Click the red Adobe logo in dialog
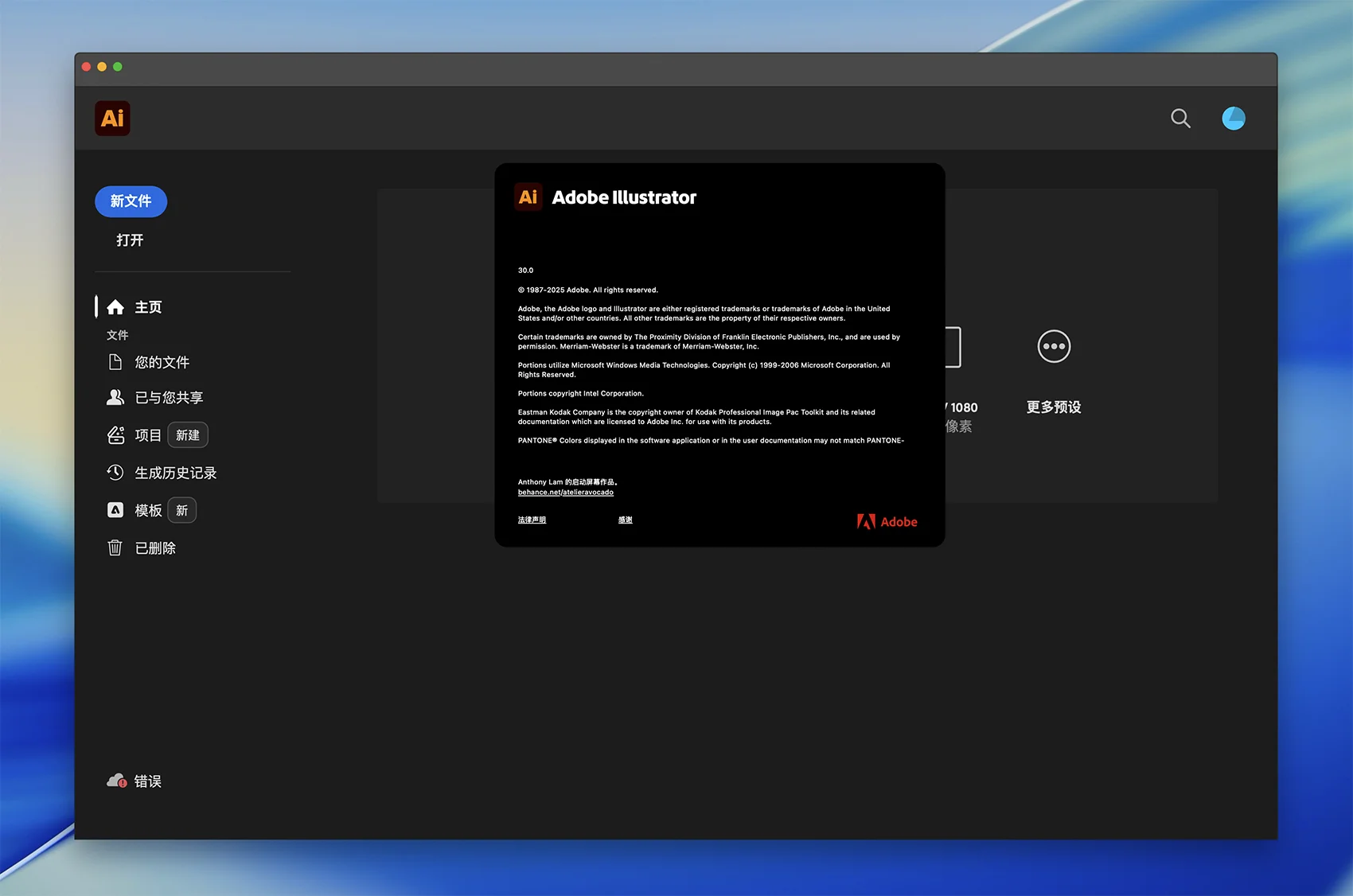This screenshot has height=896, width=1353. 887,522
